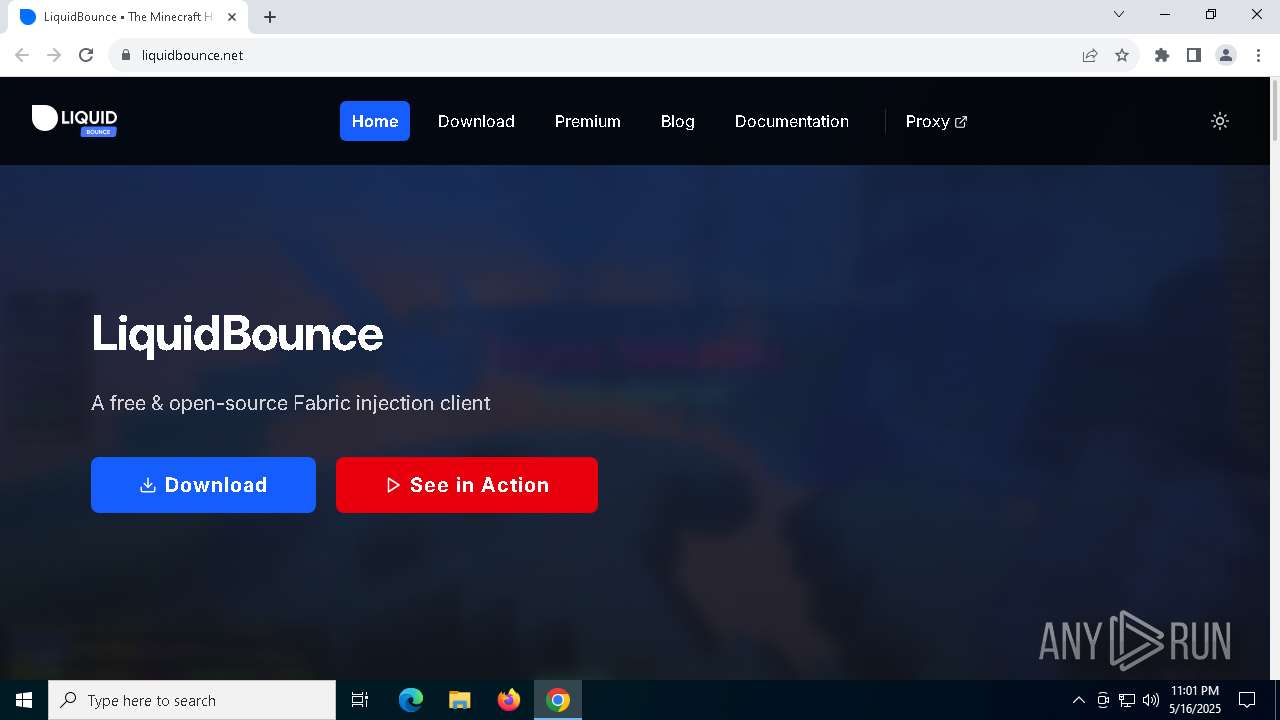This screenshot has width=1280, height=720.
Task: Open the tab search dropdown chevron
Action: (x=1119, y=14)
